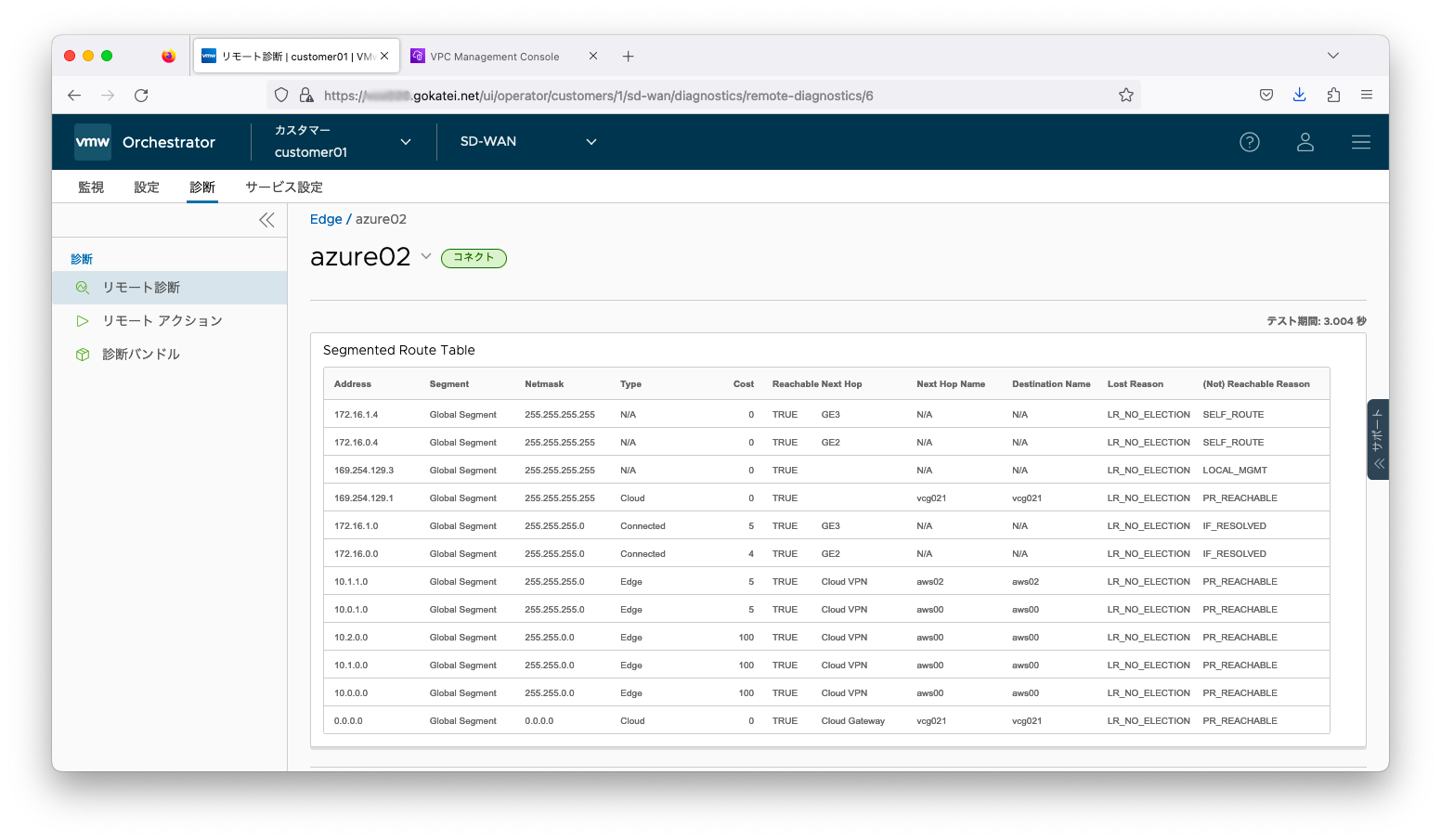Open the azure02 edge selector chevron
Viewport: 1441px width, 840px height.
pyautogui.click(x=426, y=256)
